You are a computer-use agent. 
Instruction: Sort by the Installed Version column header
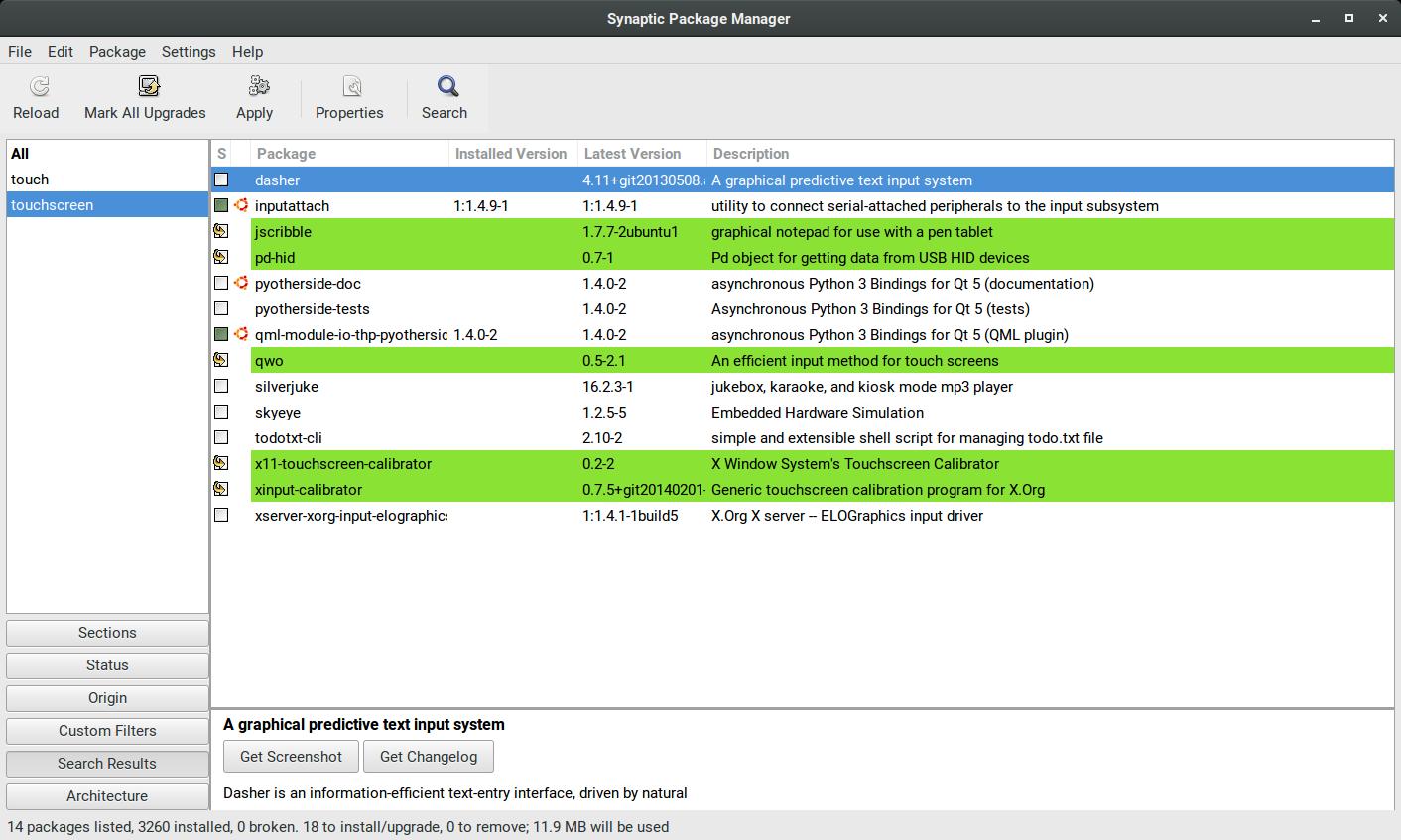click(513, 154)
